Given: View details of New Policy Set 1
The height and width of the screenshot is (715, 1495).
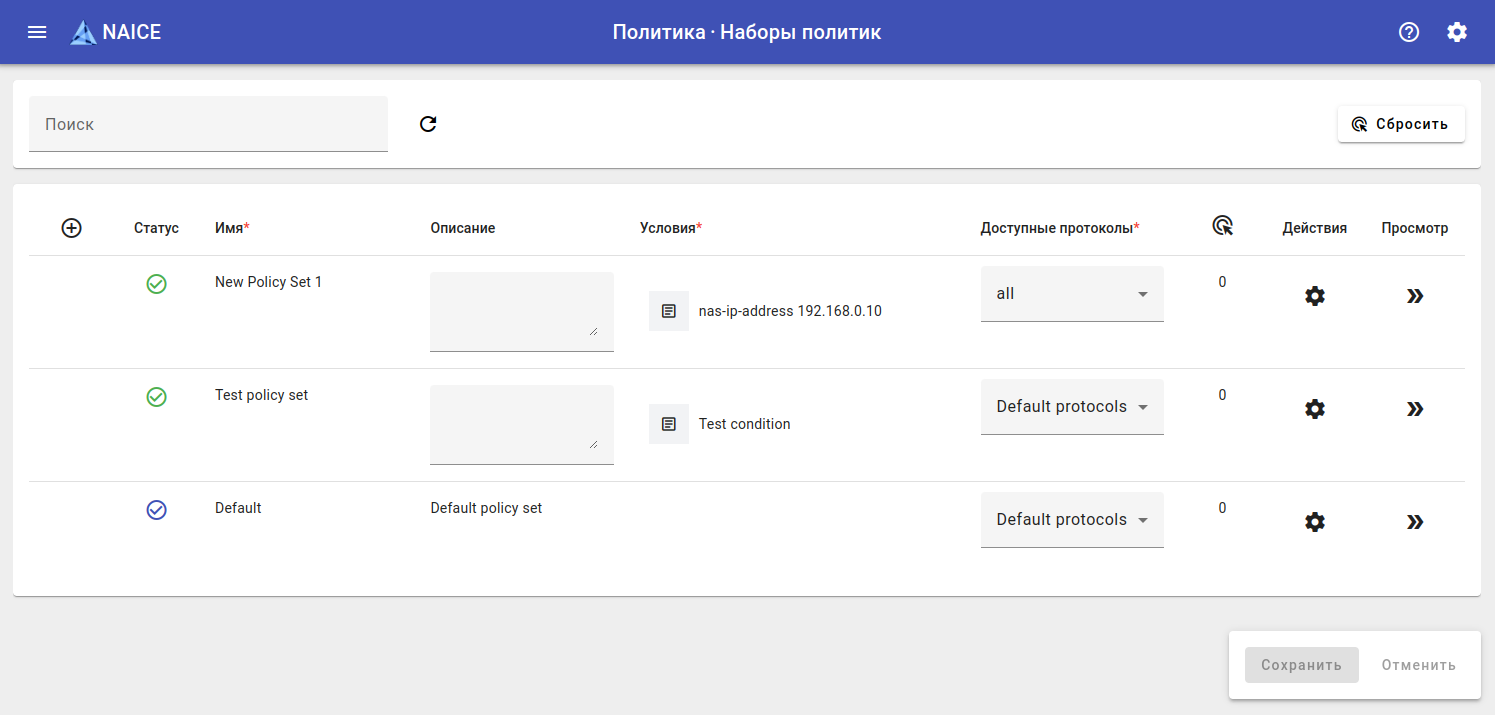Looking at the screenshot, I should click(1414, 296).
